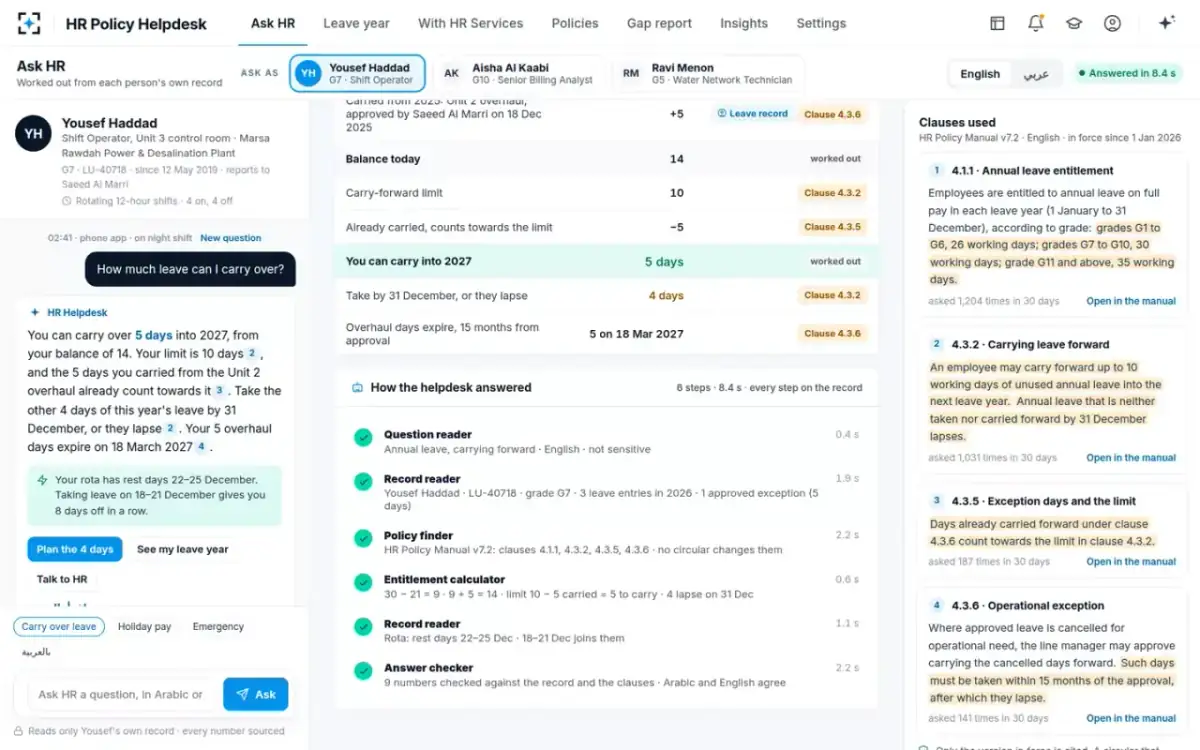The image size is (1200, 750).
Task: Click the HR Policy Helpdesk logo icon
Action: click(30, 23)
